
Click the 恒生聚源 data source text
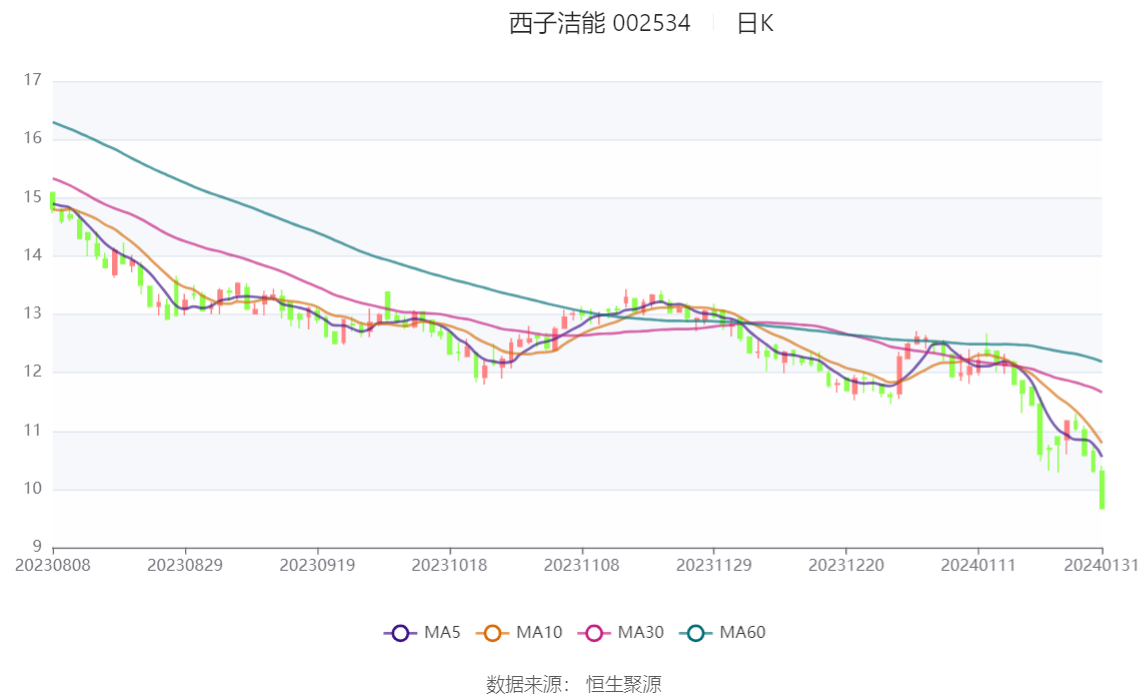[623, 684]
